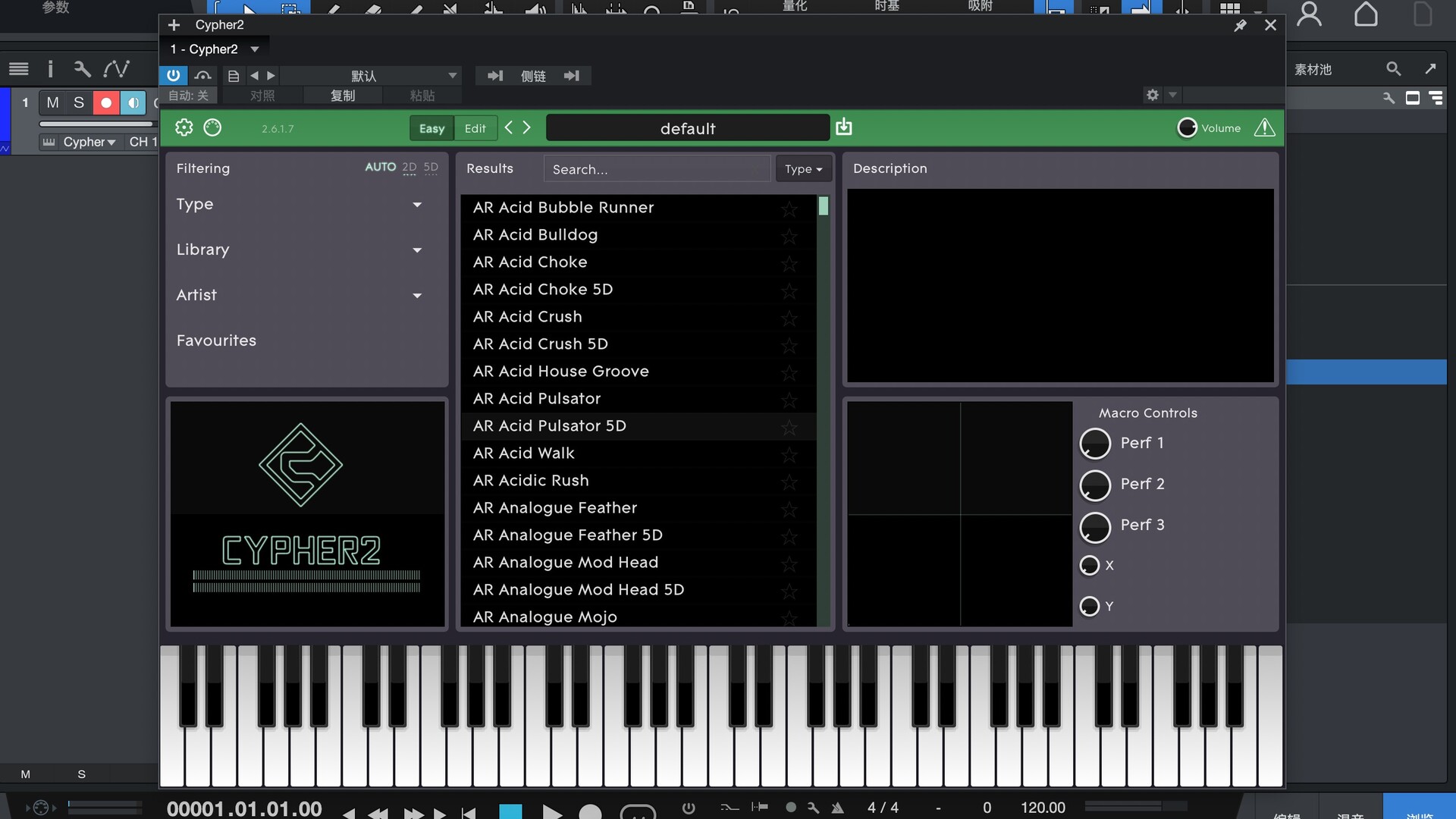This screenshot has width=1456, height=819.
Task: Go to Studio One start page home icon
Action: tap(1366, 14)
